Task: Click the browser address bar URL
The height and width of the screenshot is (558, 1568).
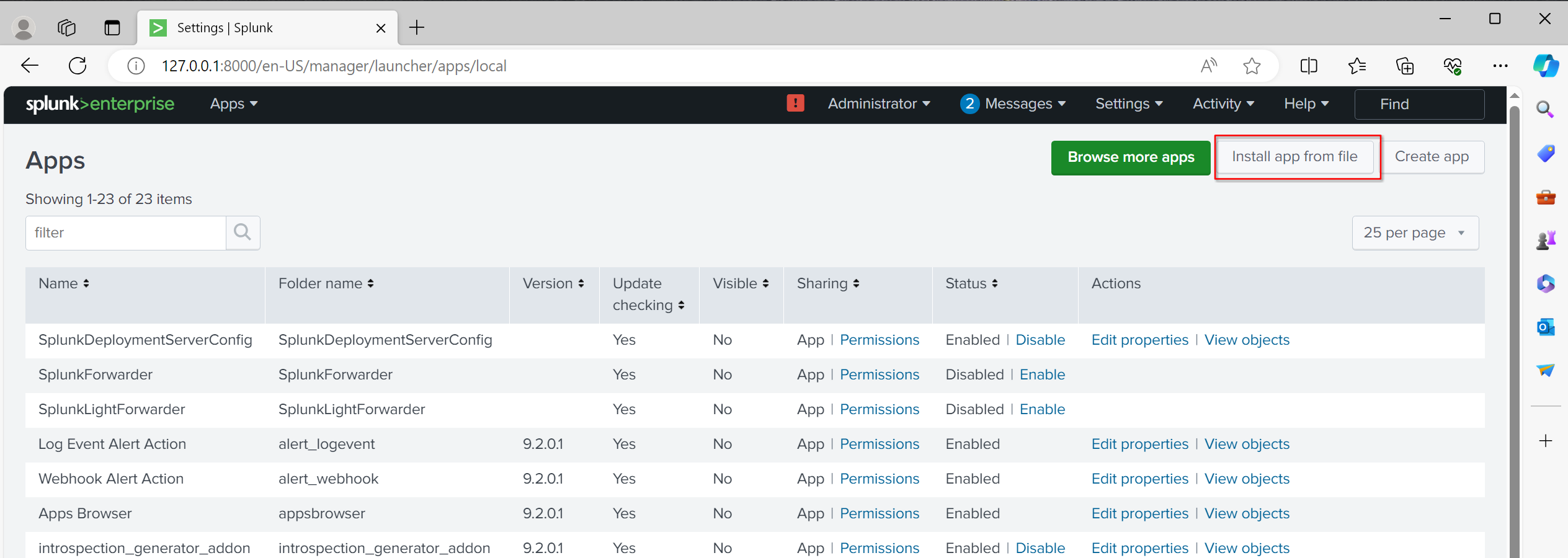Action: [x=334, y=66]
